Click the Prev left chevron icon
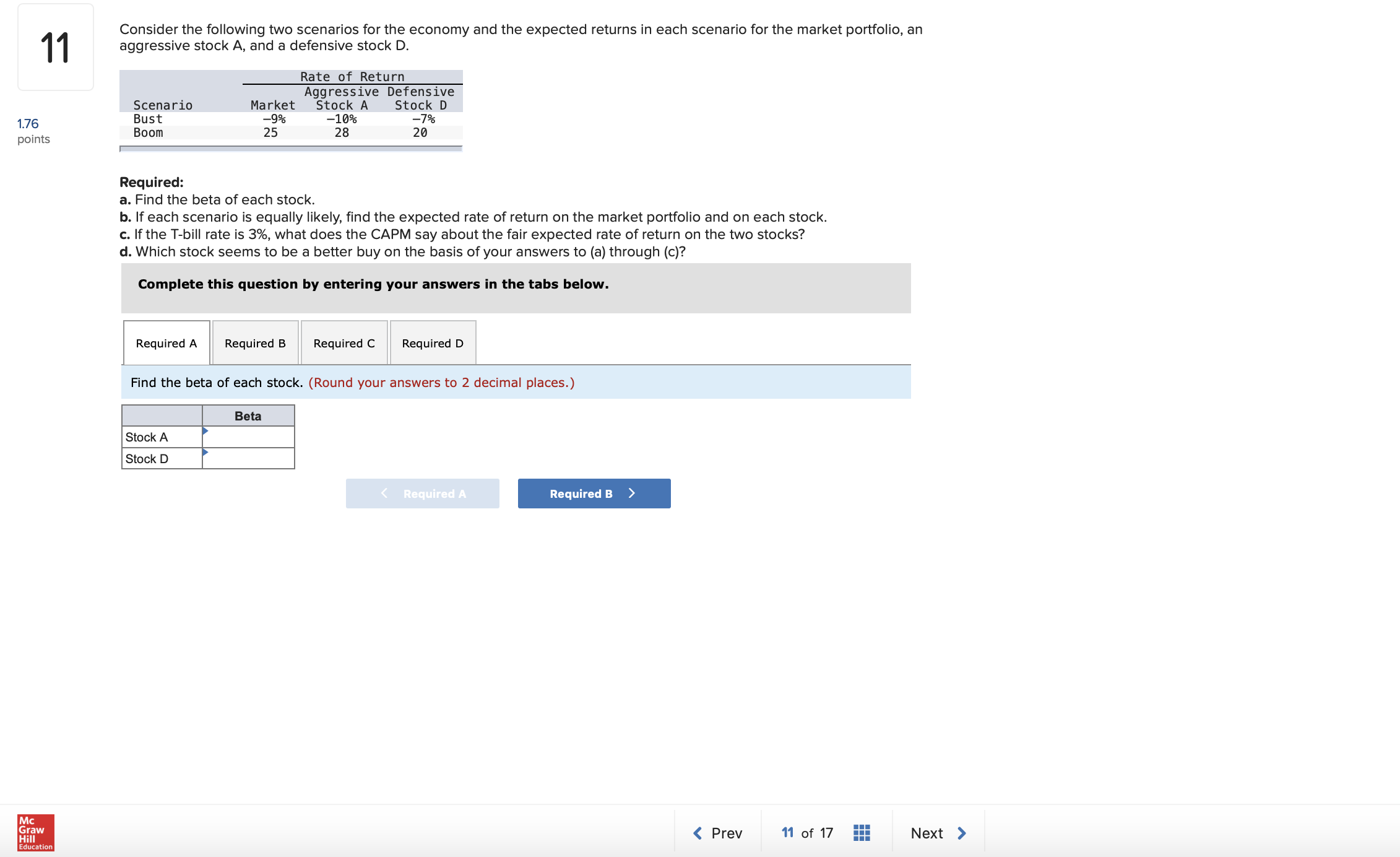Viewport: 1400px width, 857px height. pos(698,833)
